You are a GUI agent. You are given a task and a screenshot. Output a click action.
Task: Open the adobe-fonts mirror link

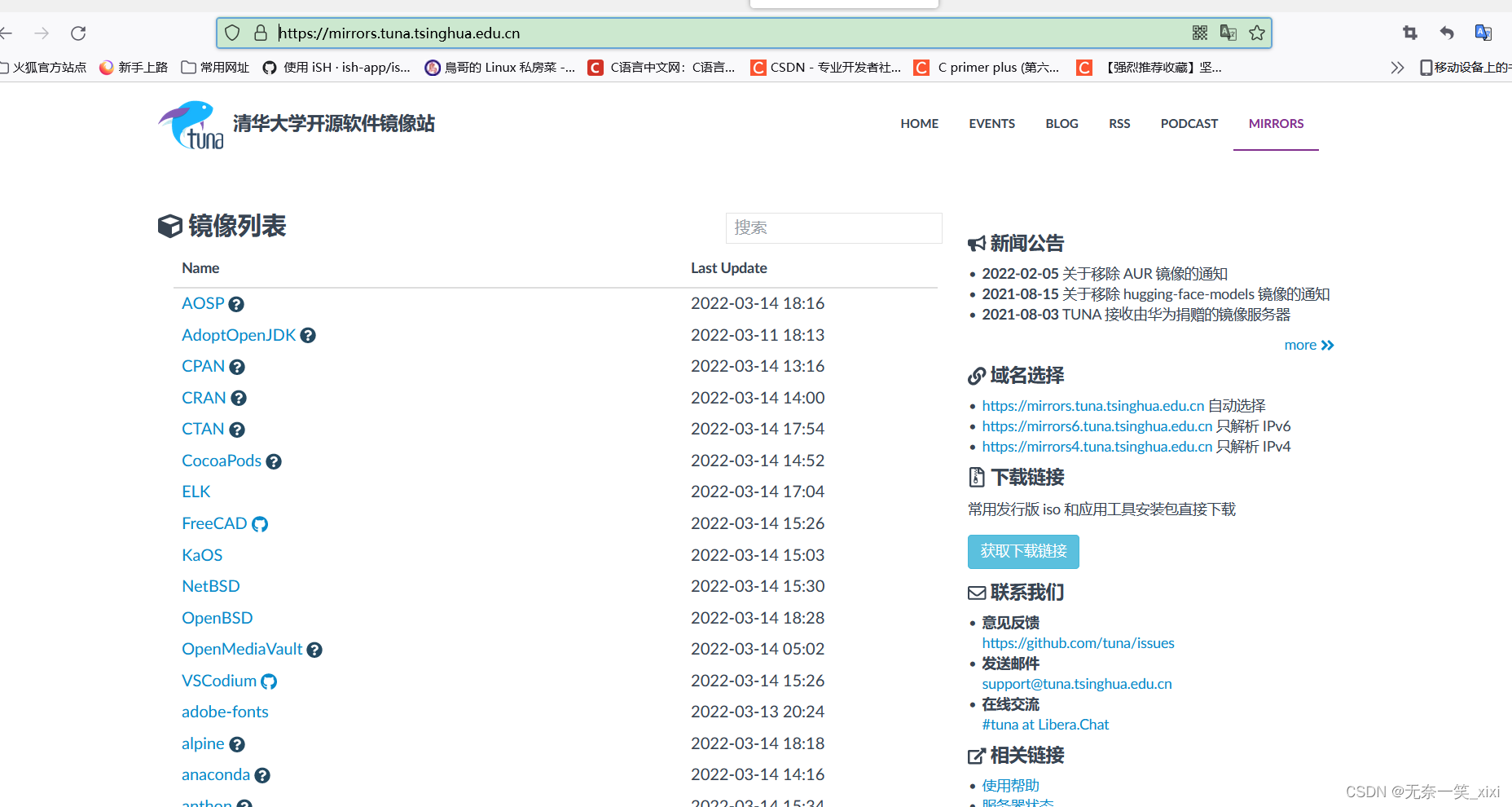(x=225, y=712)
